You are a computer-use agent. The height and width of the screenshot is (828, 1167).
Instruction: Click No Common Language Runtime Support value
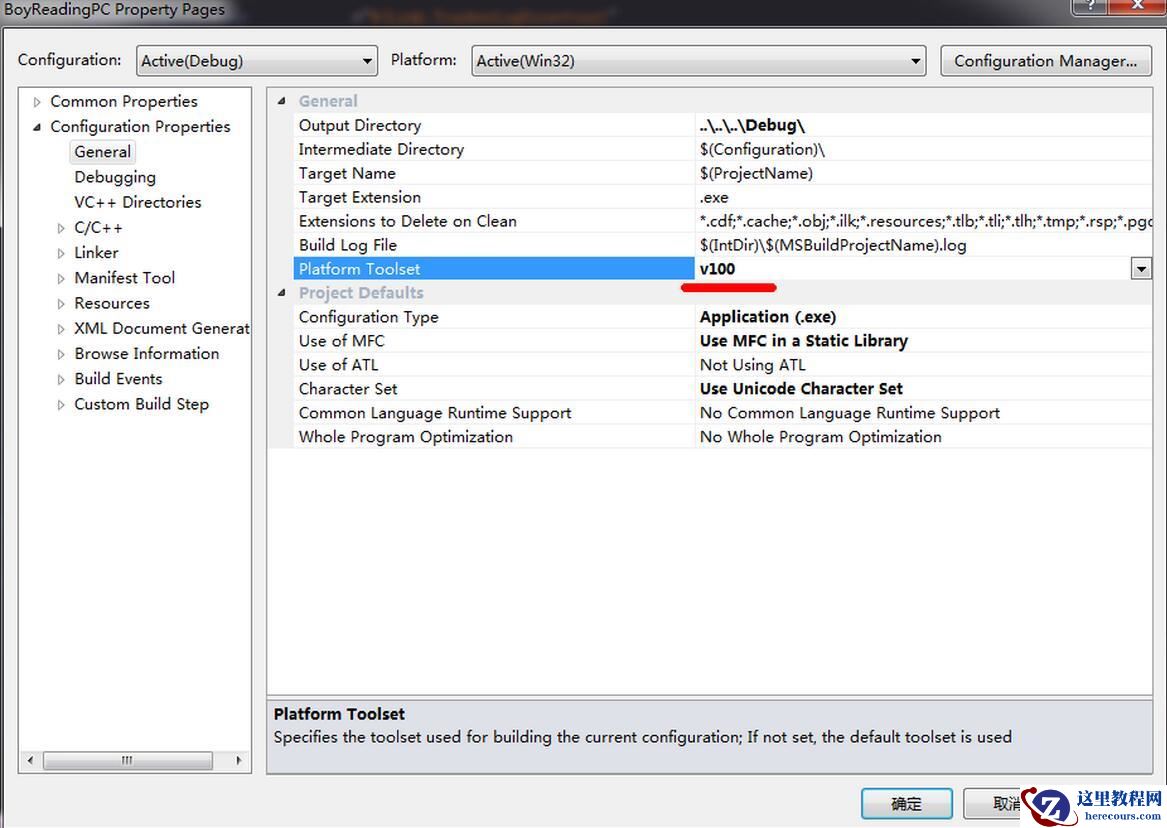coord(849,413)
